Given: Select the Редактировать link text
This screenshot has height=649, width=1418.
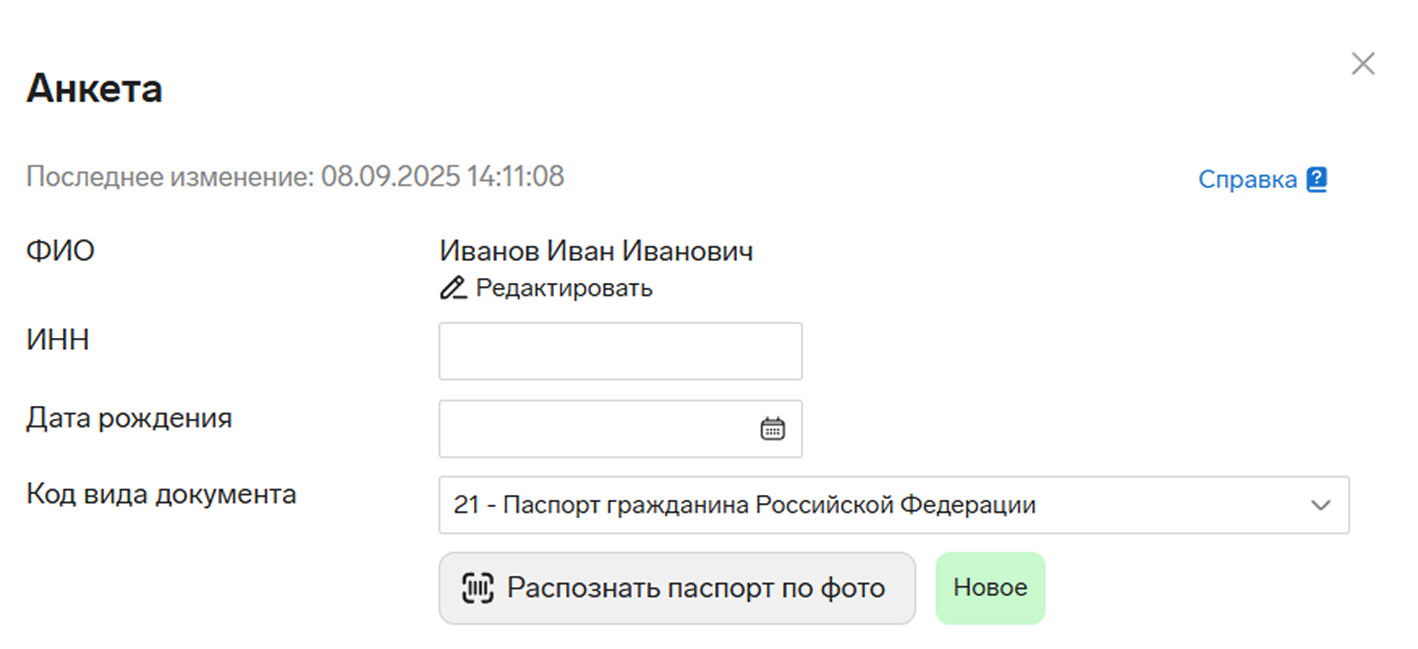Looking at the screenshot, I should pyautogui.click(x=564, y=288).
